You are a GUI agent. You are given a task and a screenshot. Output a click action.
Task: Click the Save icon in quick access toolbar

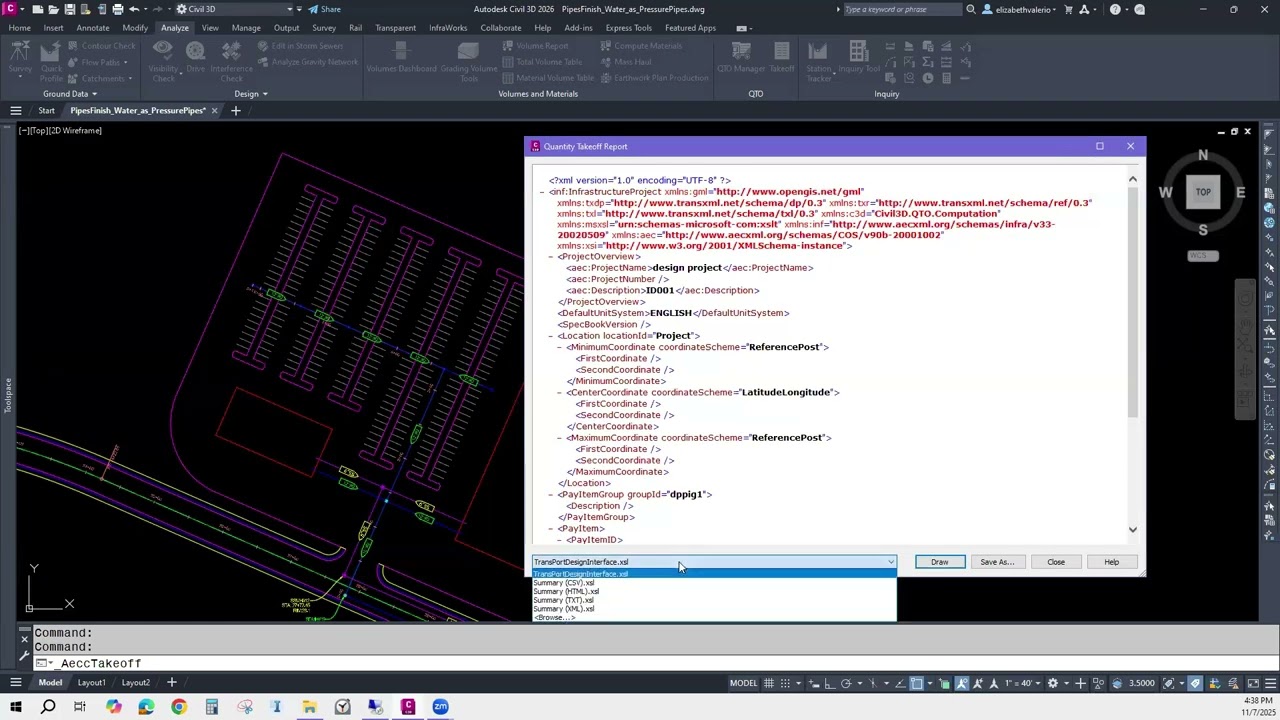click(x=69, y=9)
